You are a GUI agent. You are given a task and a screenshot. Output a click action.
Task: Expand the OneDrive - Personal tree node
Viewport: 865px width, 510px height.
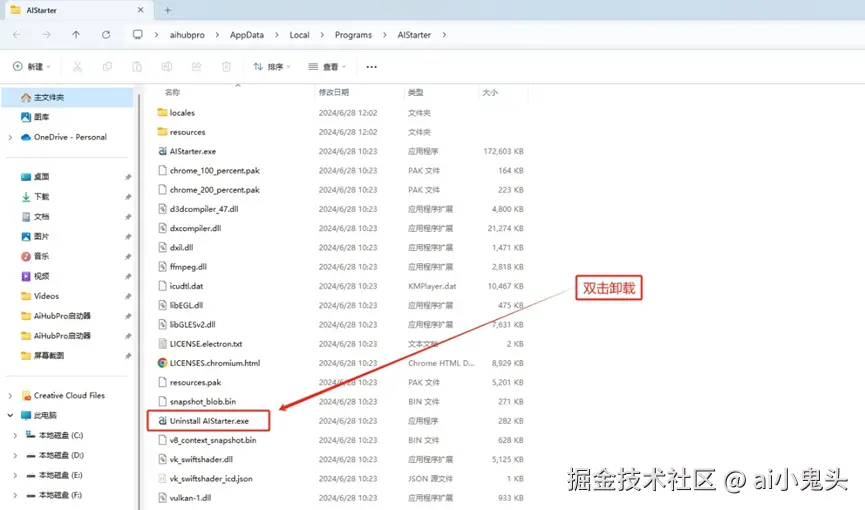(x=10, y=137)
